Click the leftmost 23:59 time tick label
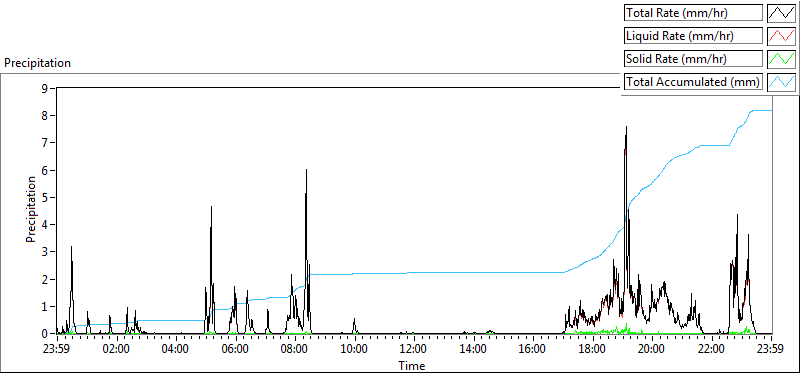 tap(57, 350)
